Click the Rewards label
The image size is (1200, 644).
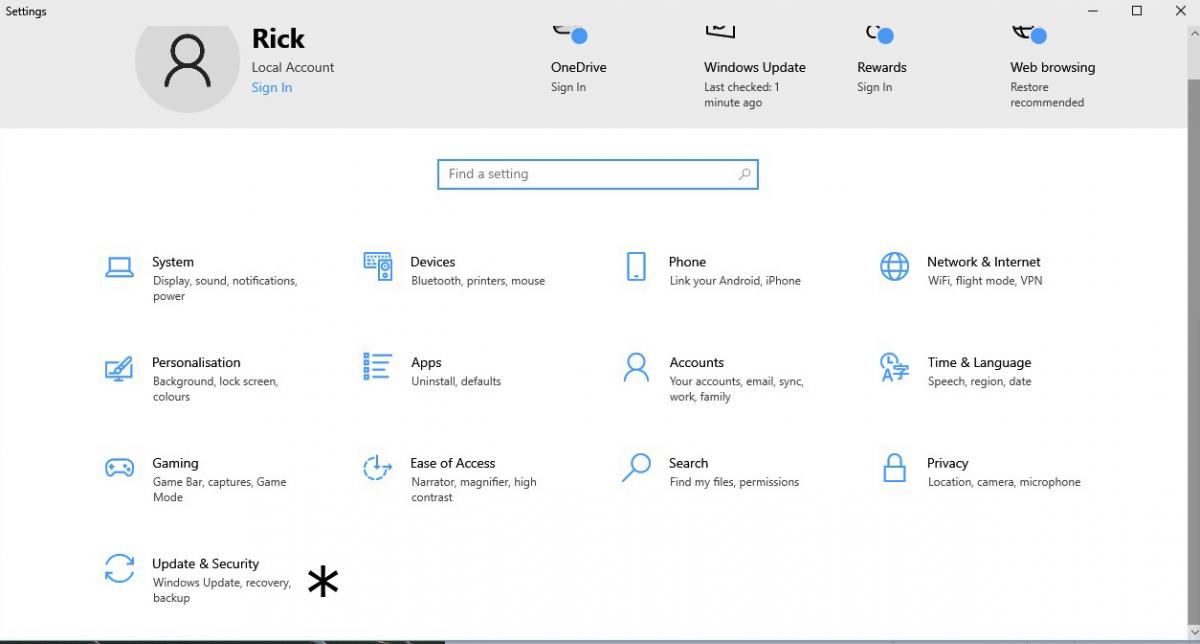pos(882,68)
